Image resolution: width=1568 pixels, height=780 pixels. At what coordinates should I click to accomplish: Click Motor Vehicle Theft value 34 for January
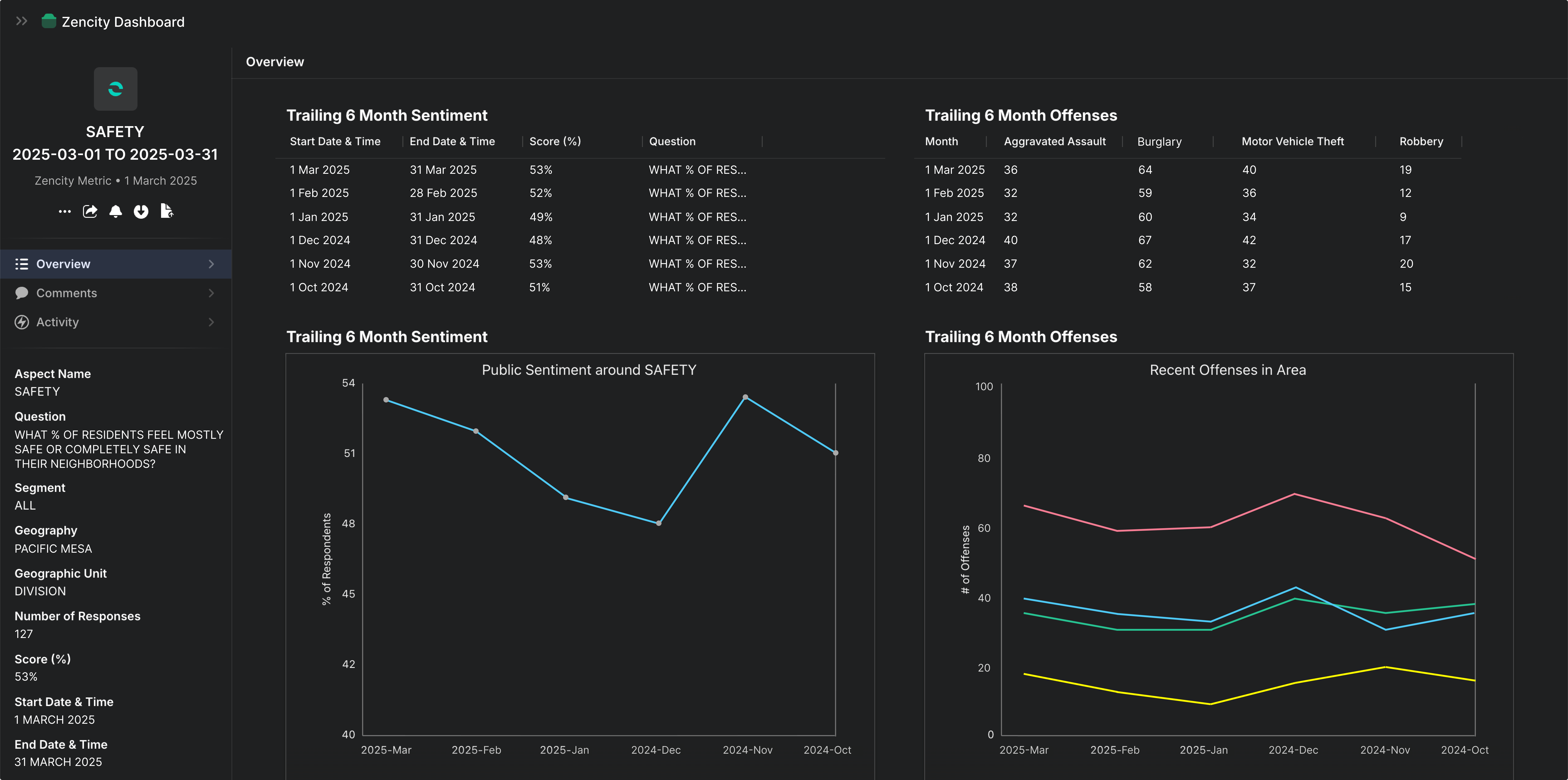(1249, 217)
